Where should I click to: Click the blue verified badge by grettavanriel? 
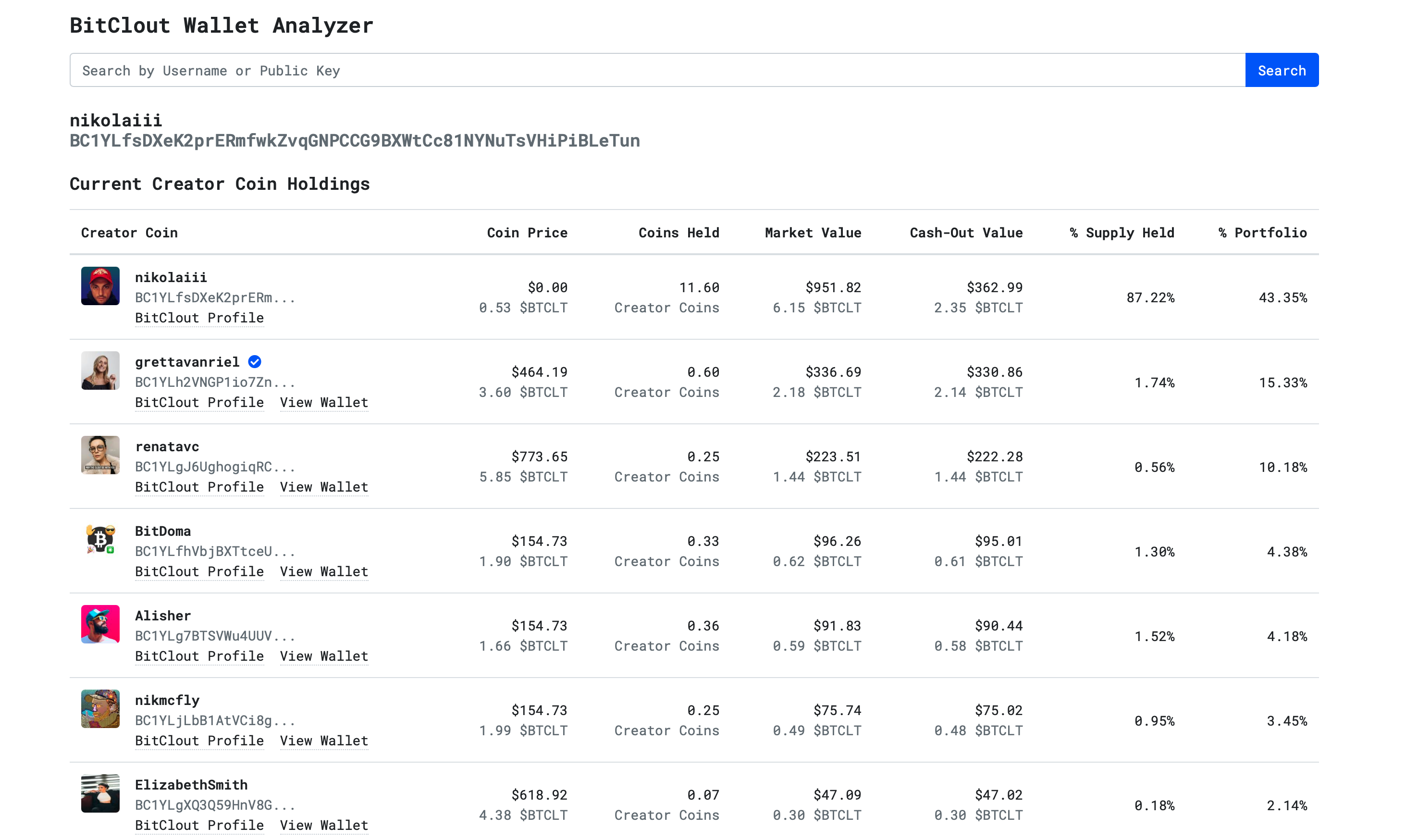click(x=255, y=362)
